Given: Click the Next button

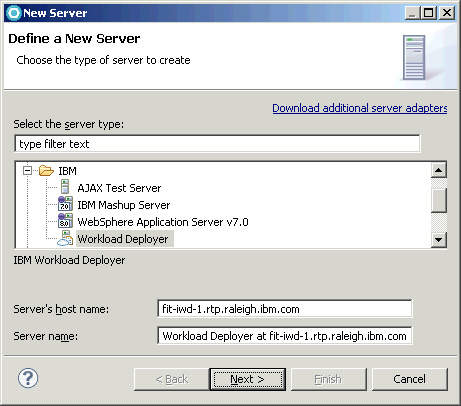Looking at the screenshot, I should click(247, 379).
